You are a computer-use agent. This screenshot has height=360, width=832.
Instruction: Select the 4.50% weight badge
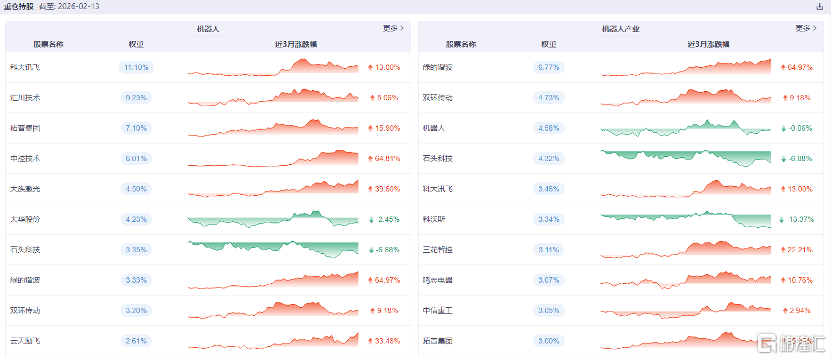pos(136,189)
